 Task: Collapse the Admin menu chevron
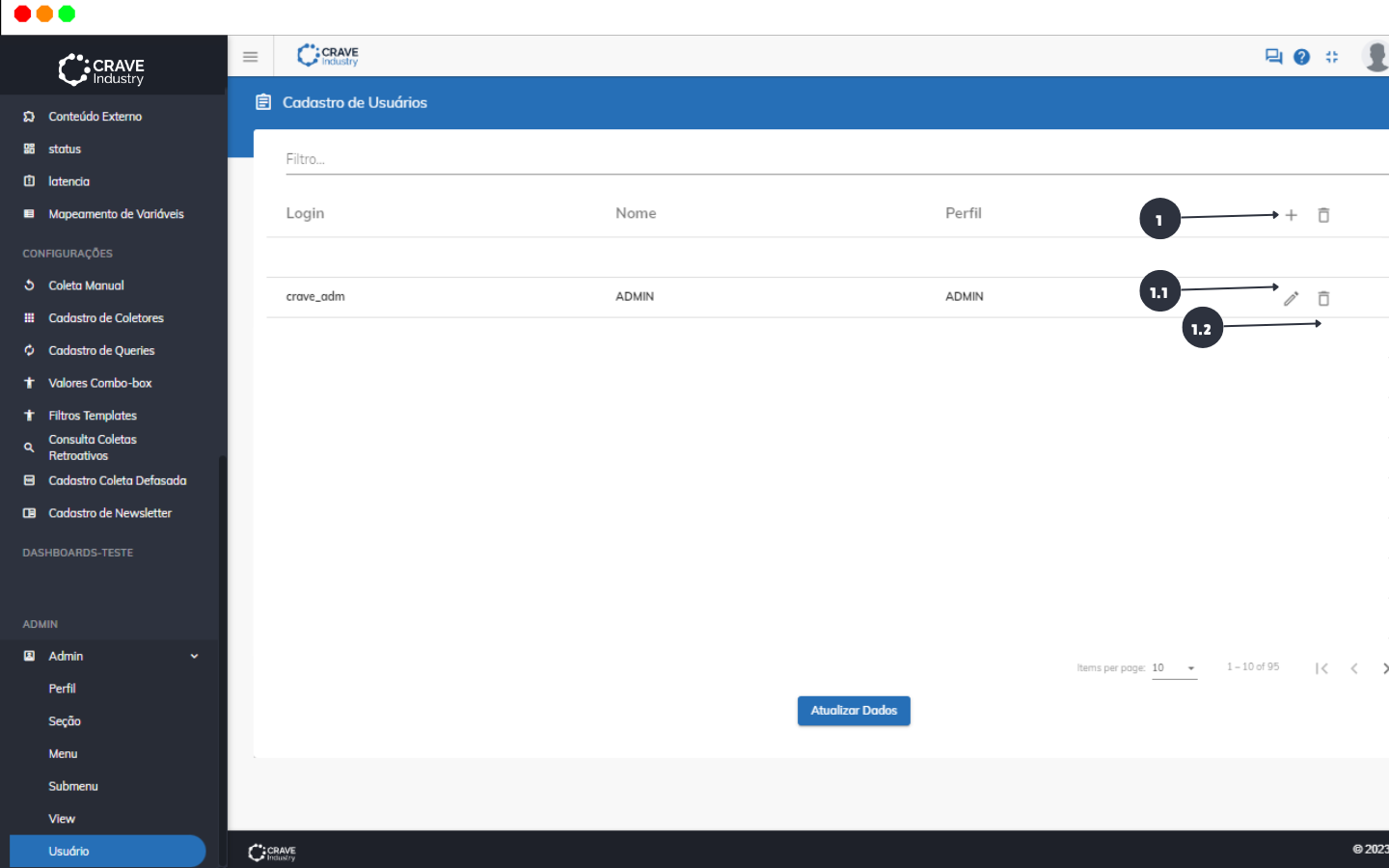194,657
